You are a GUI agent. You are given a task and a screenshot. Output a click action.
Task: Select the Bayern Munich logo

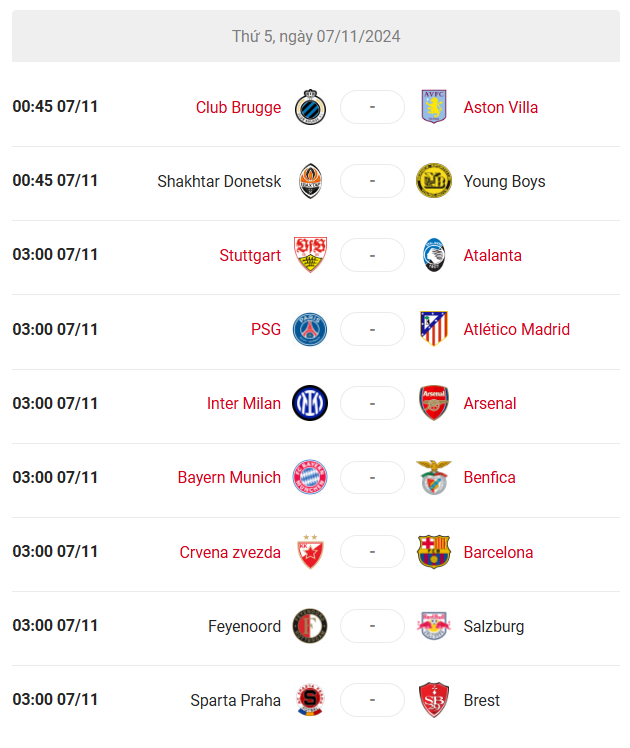pos(310,477)
